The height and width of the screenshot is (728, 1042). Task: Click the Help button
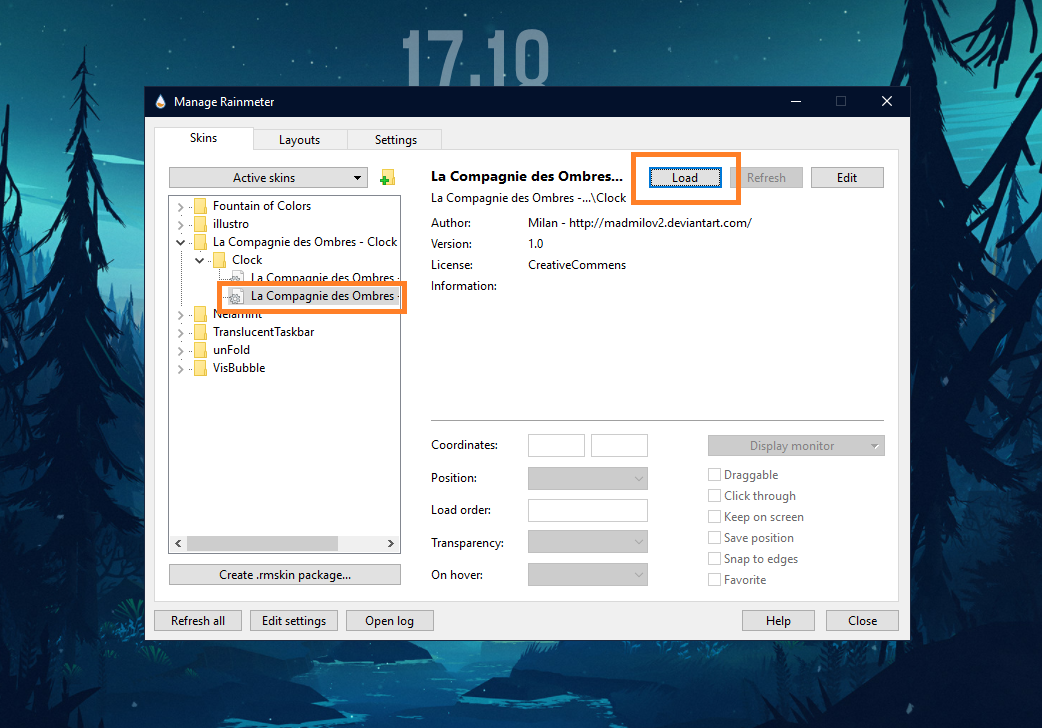click(x=778, y=620)
